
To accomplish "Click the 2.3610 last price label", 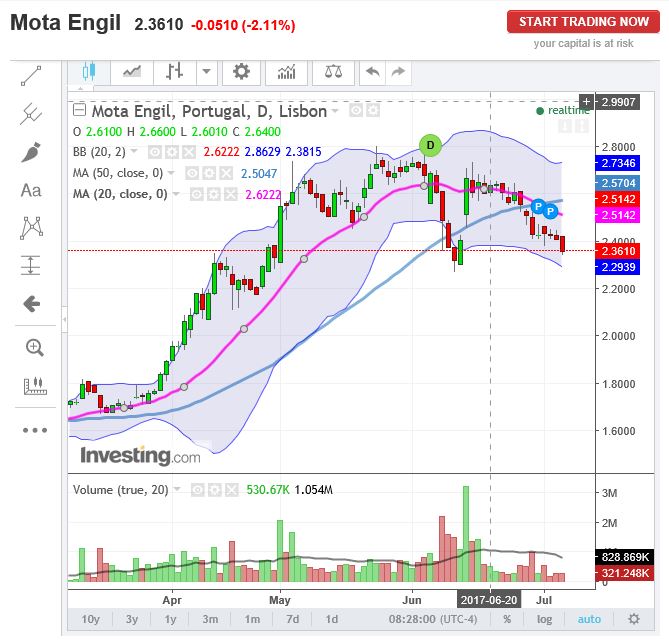I will click(x=617, y=251).
